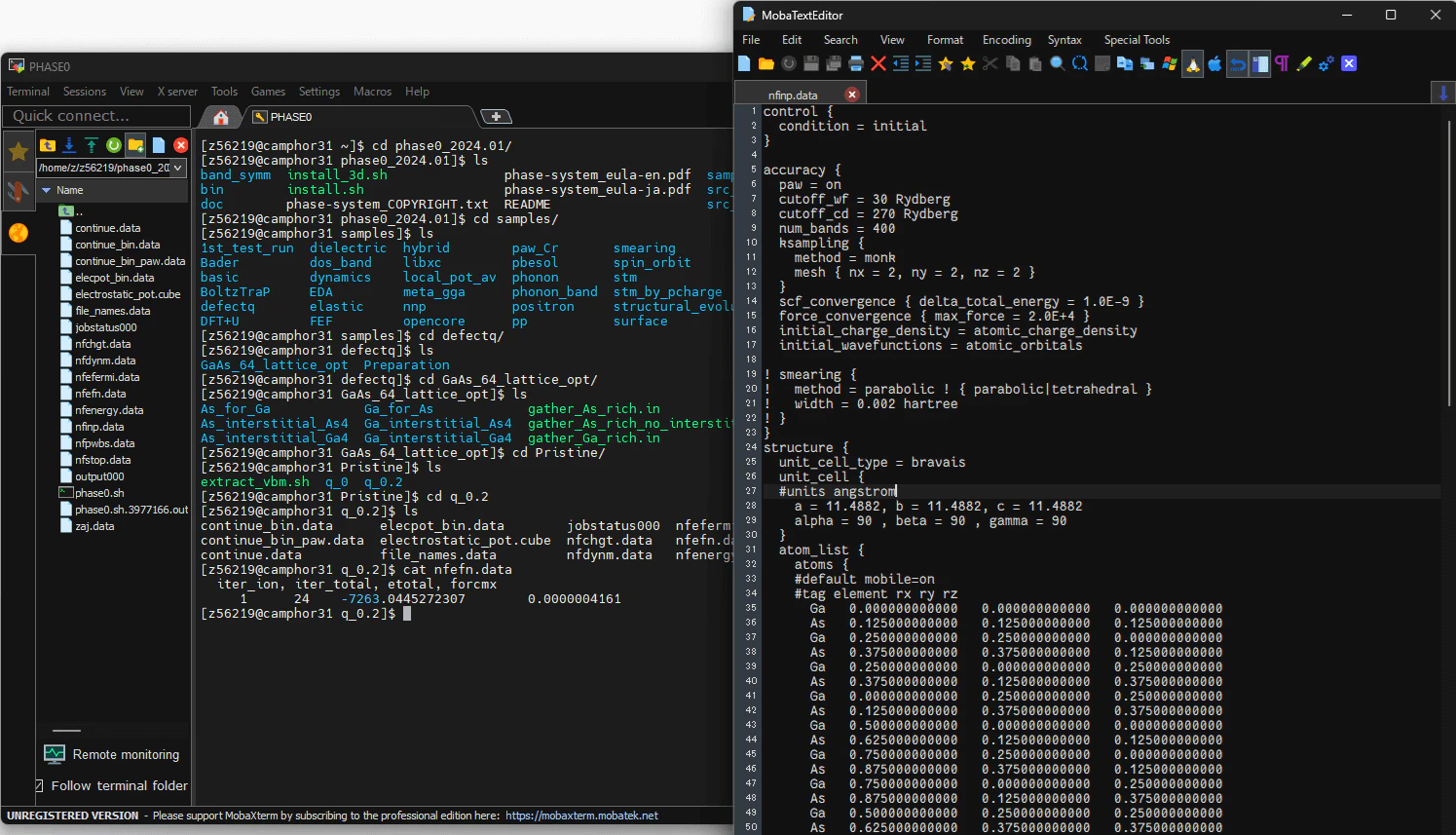1456x835 pixels.
Task: Create new folder icon in SFTP panel
Action: coord(135,145)
